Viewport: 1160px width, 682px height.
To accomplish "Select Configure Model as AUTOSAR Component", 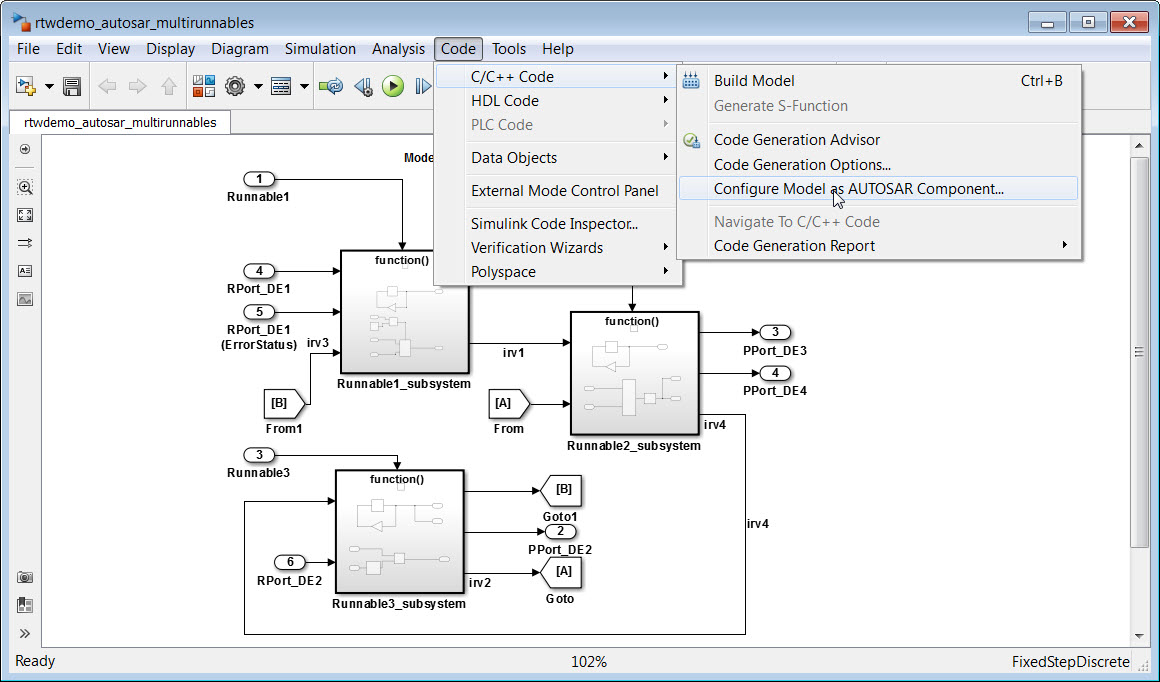I will (x=858, y=189).
